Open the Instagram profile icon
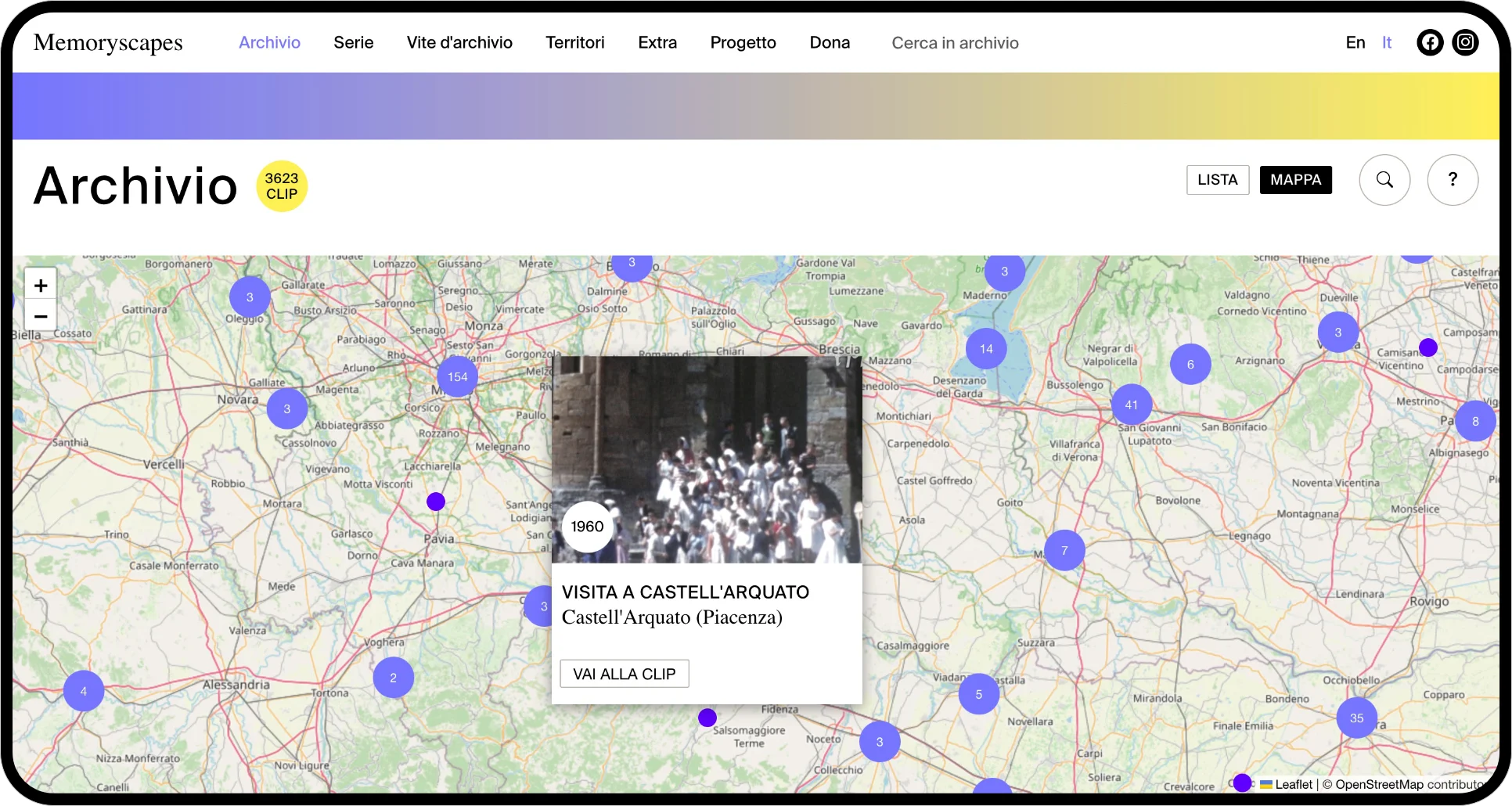 point(1465,42)
